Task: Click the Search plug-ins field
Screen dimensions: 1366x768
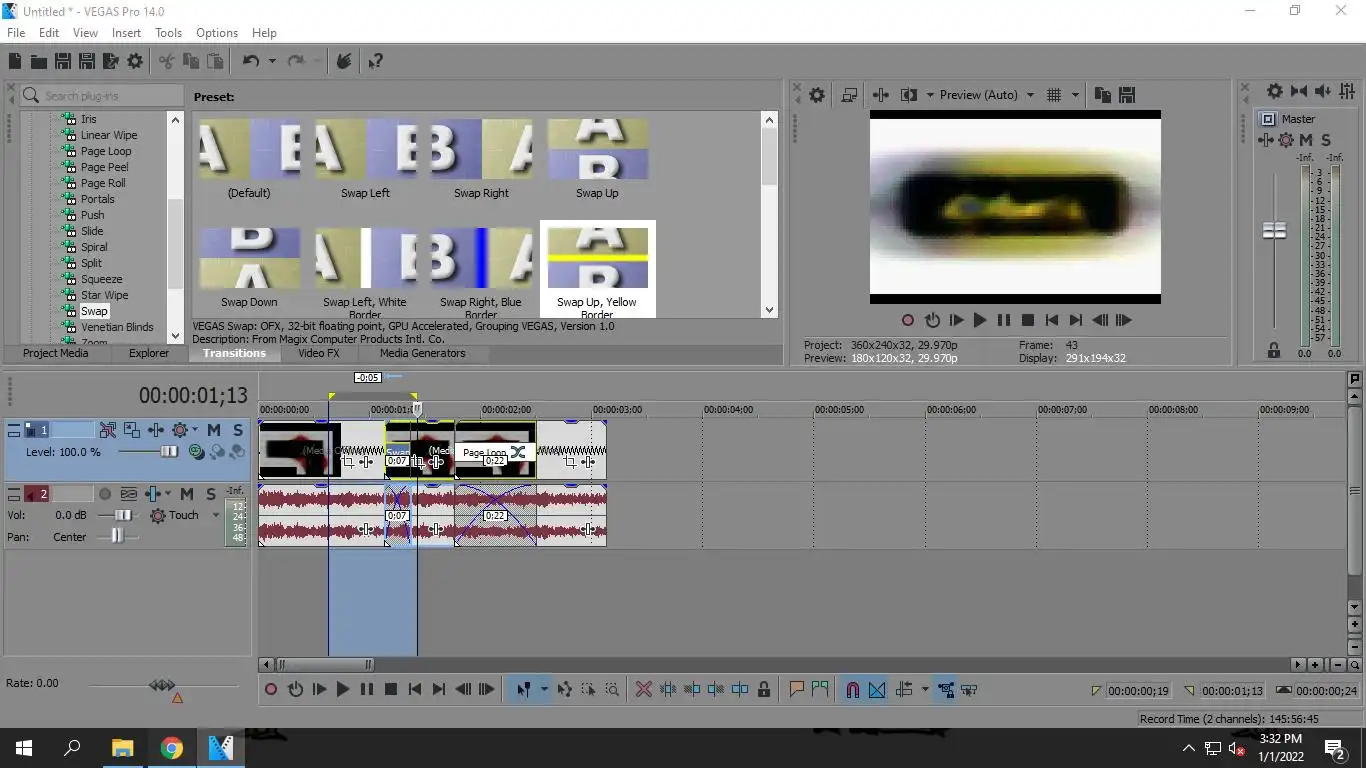Action: (x=102, y=96)
